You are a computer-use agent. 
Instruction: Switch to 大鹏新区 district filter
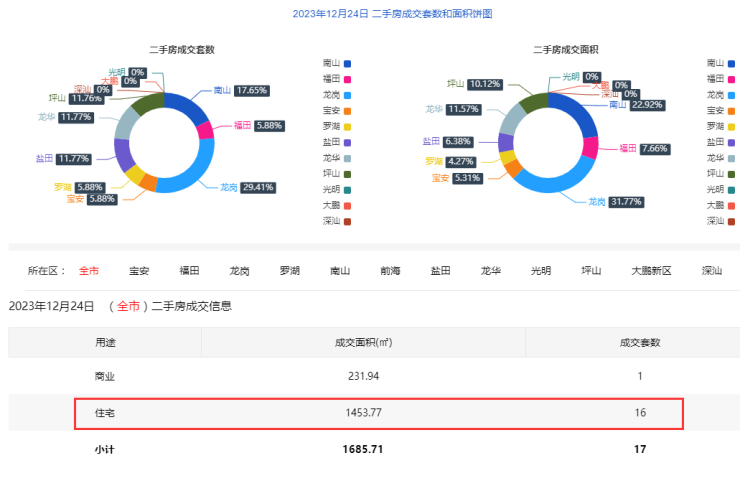[651, 270]
